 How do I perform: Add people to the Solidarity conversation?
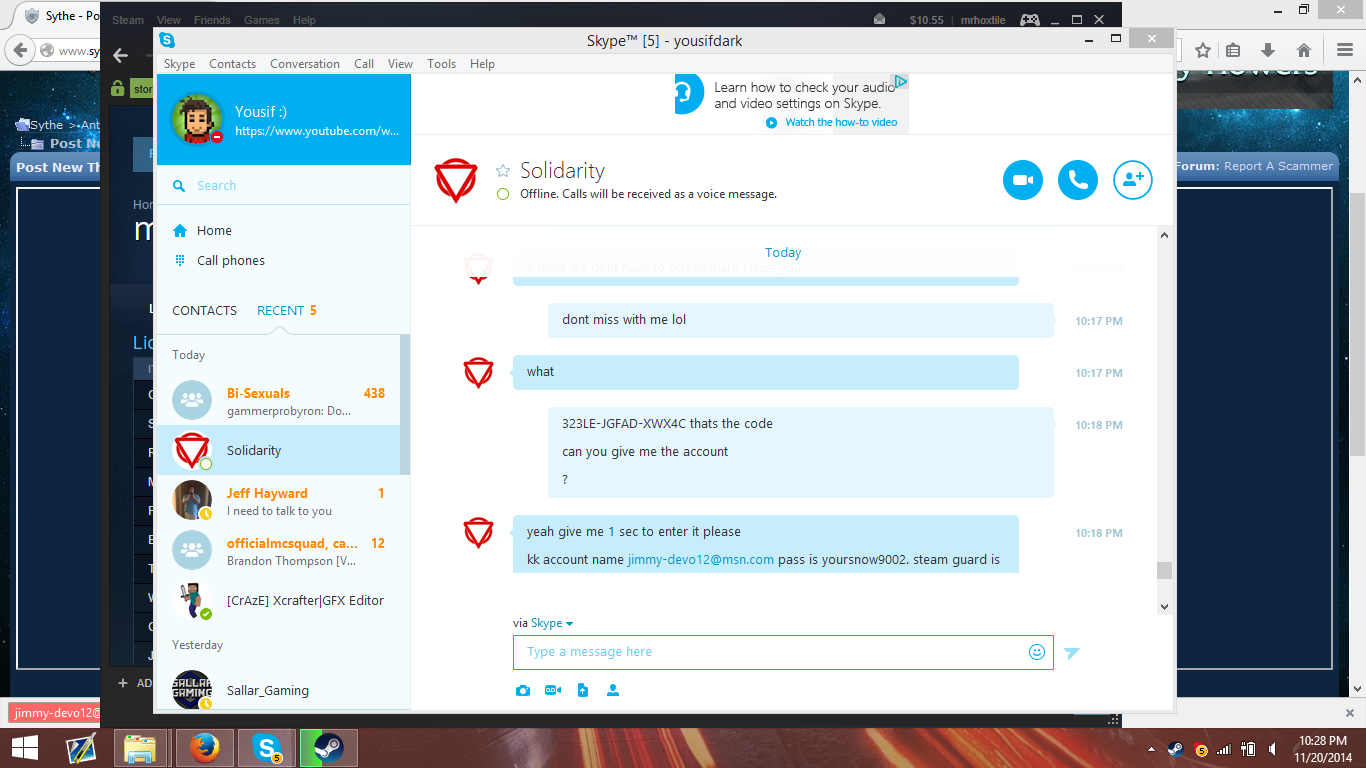(1133, 180)
